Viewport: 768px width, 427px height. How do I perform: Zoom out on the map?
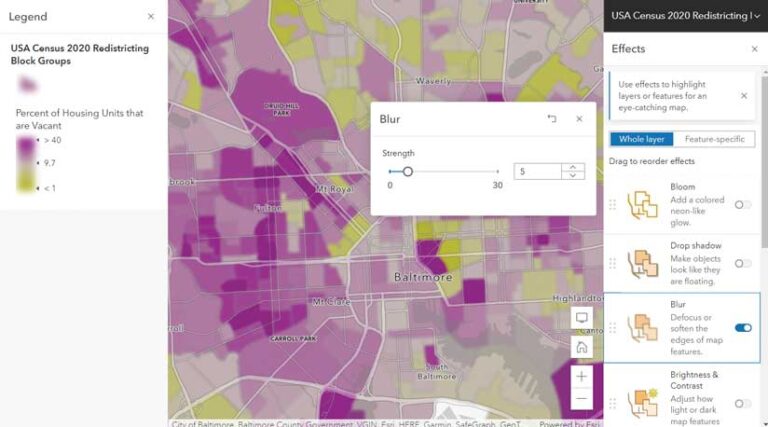581,399
